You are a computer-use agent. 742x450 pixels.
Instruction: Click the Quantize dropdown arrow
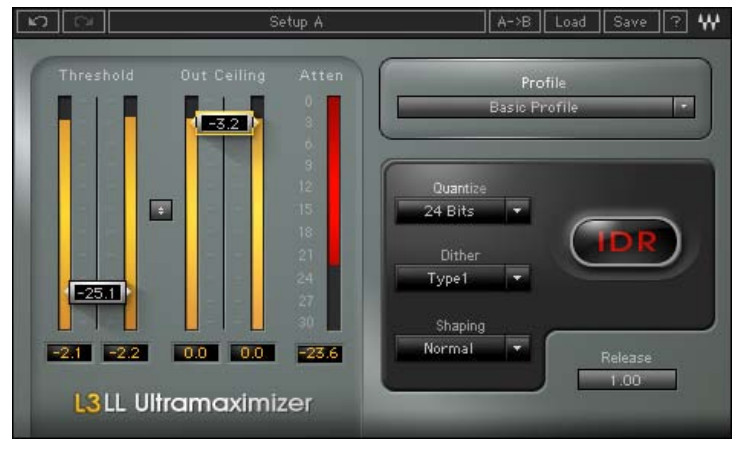(517, 211)
